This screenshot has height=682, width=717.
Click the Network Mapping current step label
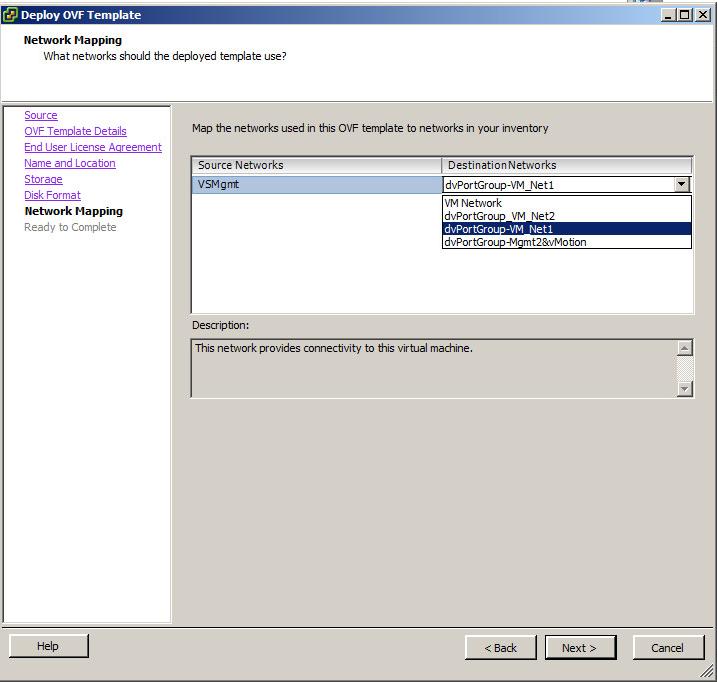74,211
